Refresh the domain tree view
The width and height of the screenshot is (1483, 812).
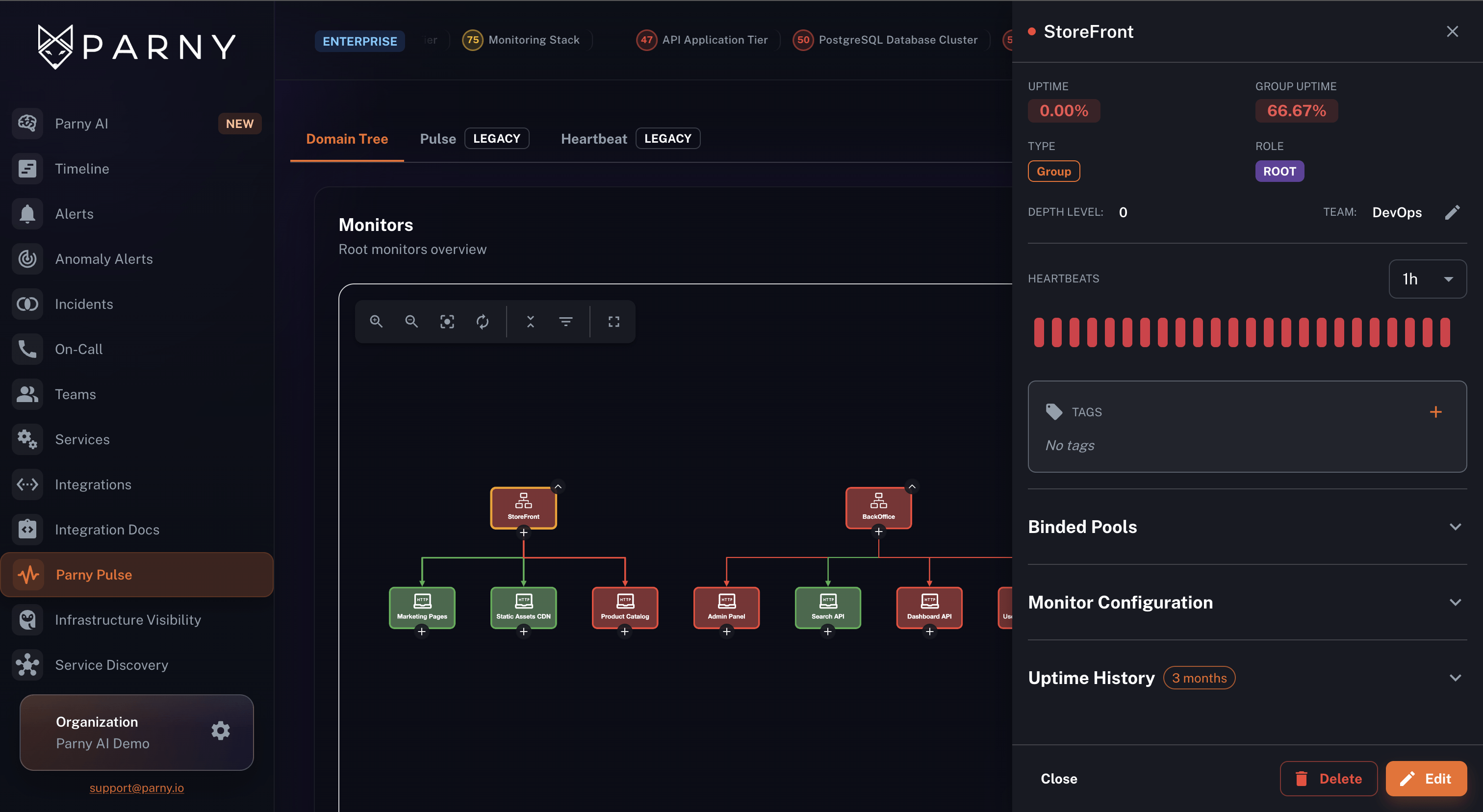[483, 321]
